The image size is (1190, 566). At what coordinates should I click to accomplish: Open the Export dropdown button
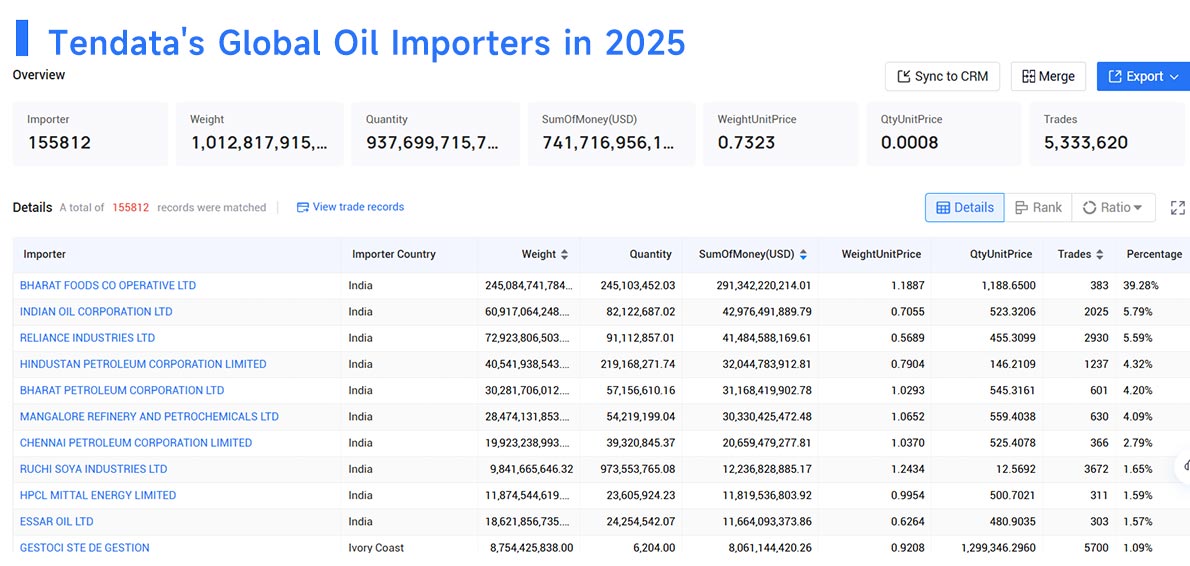[1143, 77]
